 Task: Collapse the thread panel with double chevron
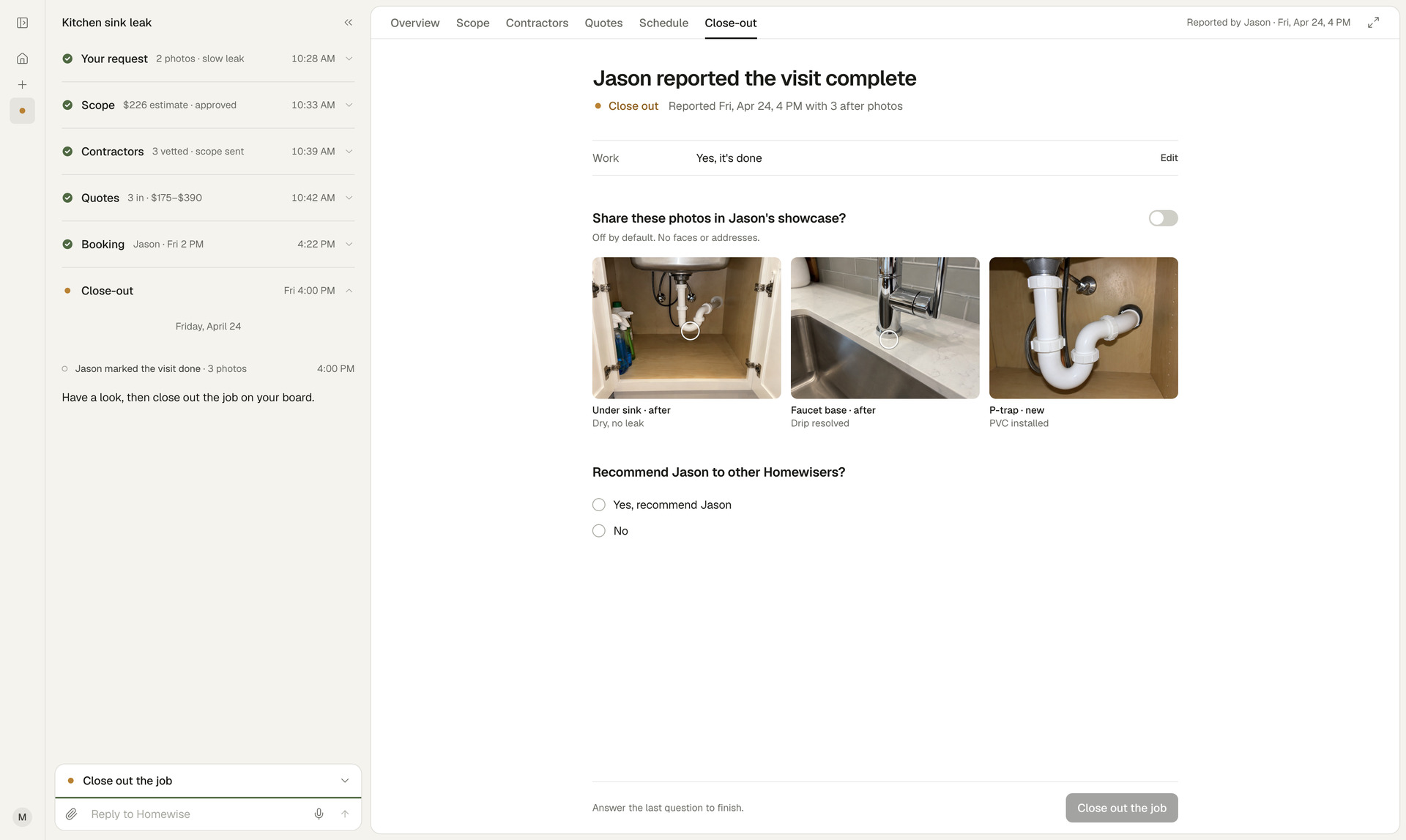(x=348, y=23)
